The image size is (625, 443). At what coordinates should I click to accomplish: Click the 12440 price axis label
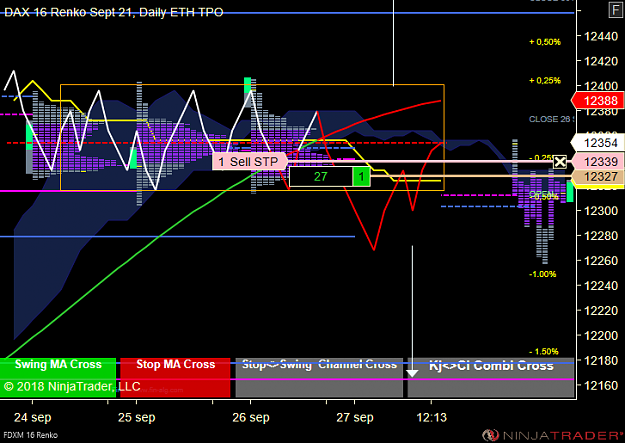coord(601,36)
